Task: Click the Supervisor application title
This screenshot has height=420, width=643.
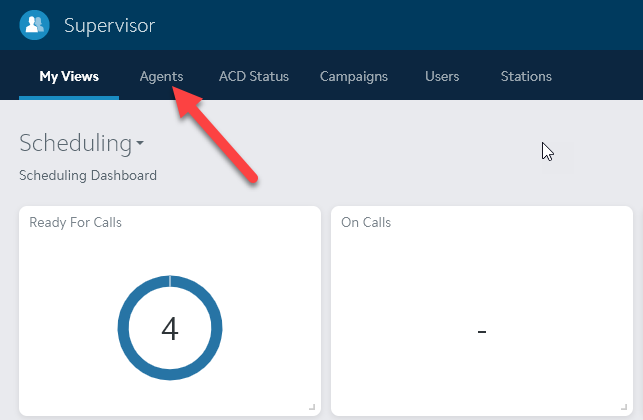Action: pyautogui.click(x=109, y=25)
